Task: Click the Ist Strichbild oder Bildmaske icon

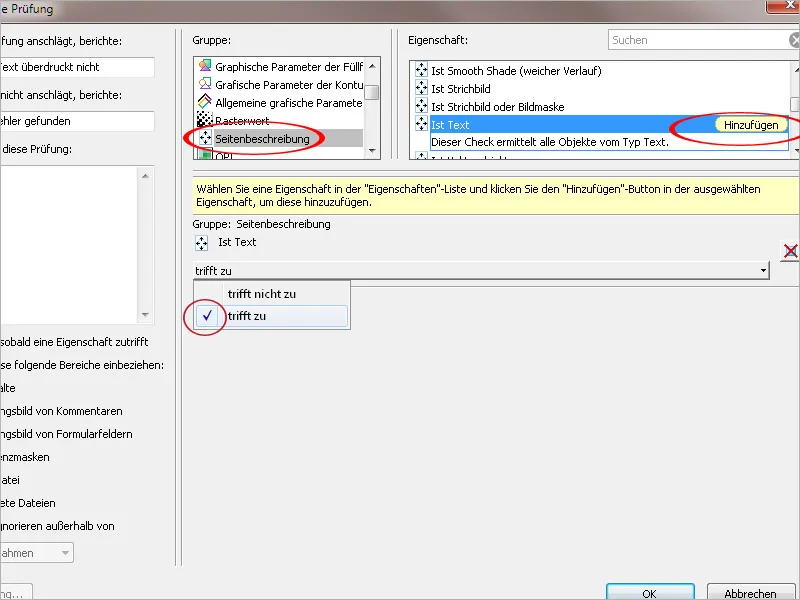Action: [421, 106]
